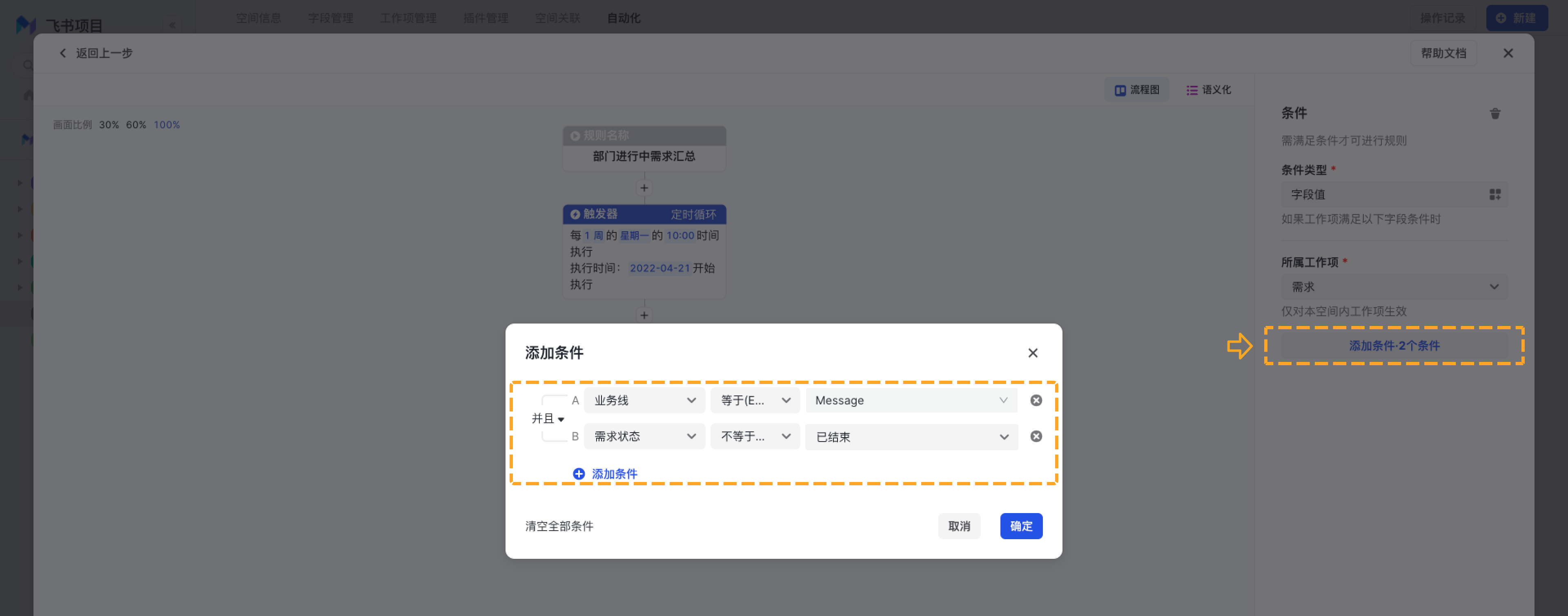
Task: Click the grid icon in the 字段值 field
Action: click(x=1495, y=194)
